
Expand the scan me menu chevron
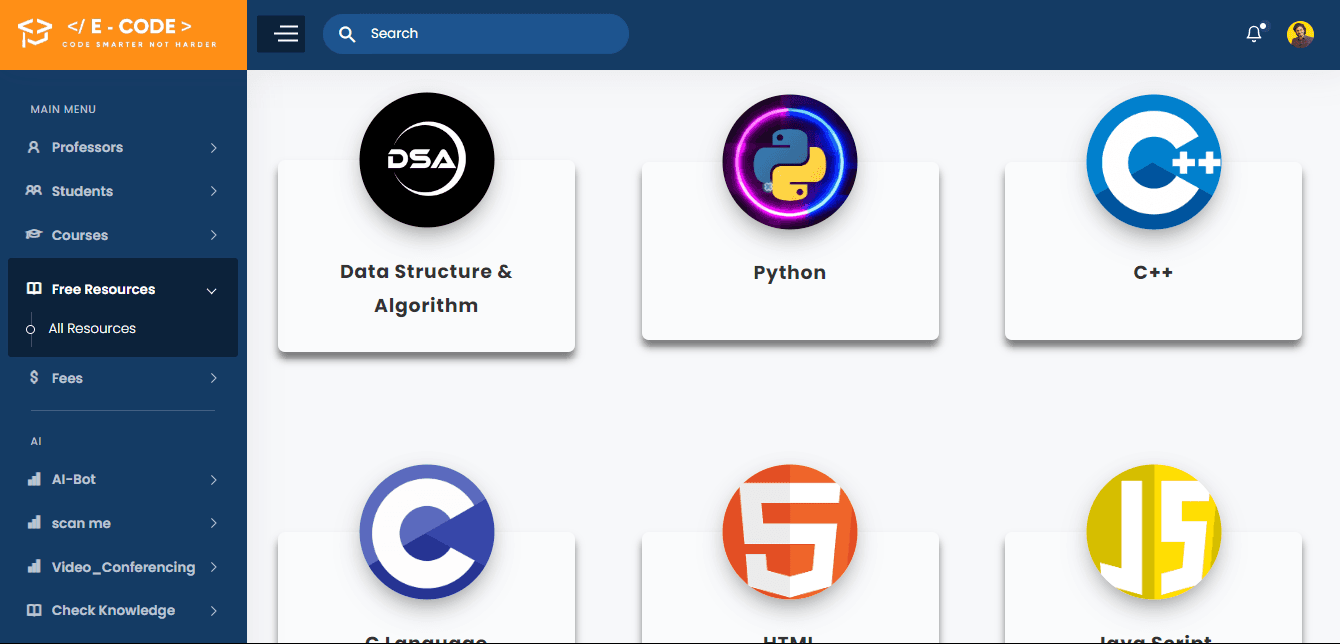pyautogui.click(x=213, y=523)
